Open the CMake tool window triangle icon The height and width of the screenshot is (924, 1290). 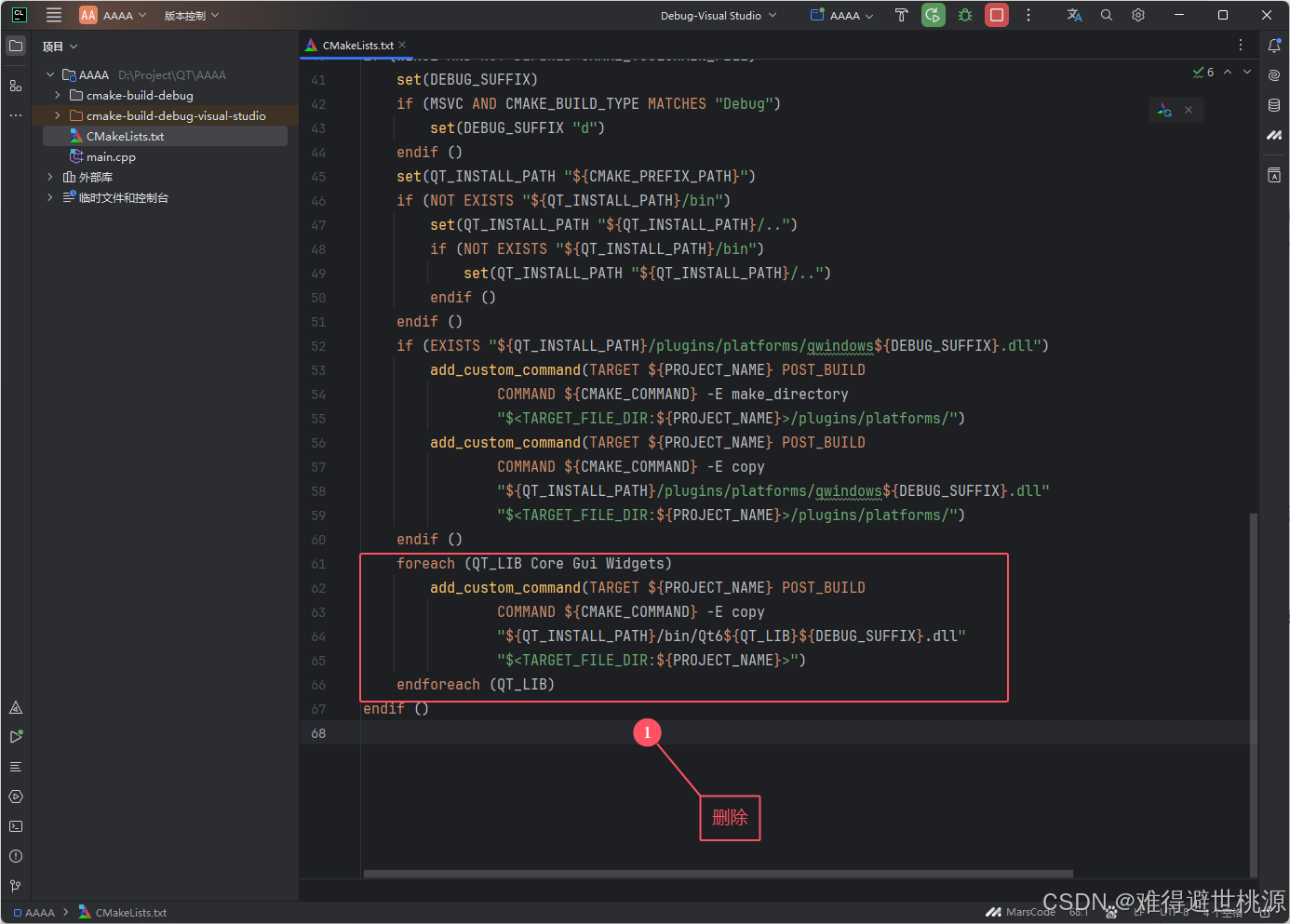pyautogui.click(x=16, y=708)
